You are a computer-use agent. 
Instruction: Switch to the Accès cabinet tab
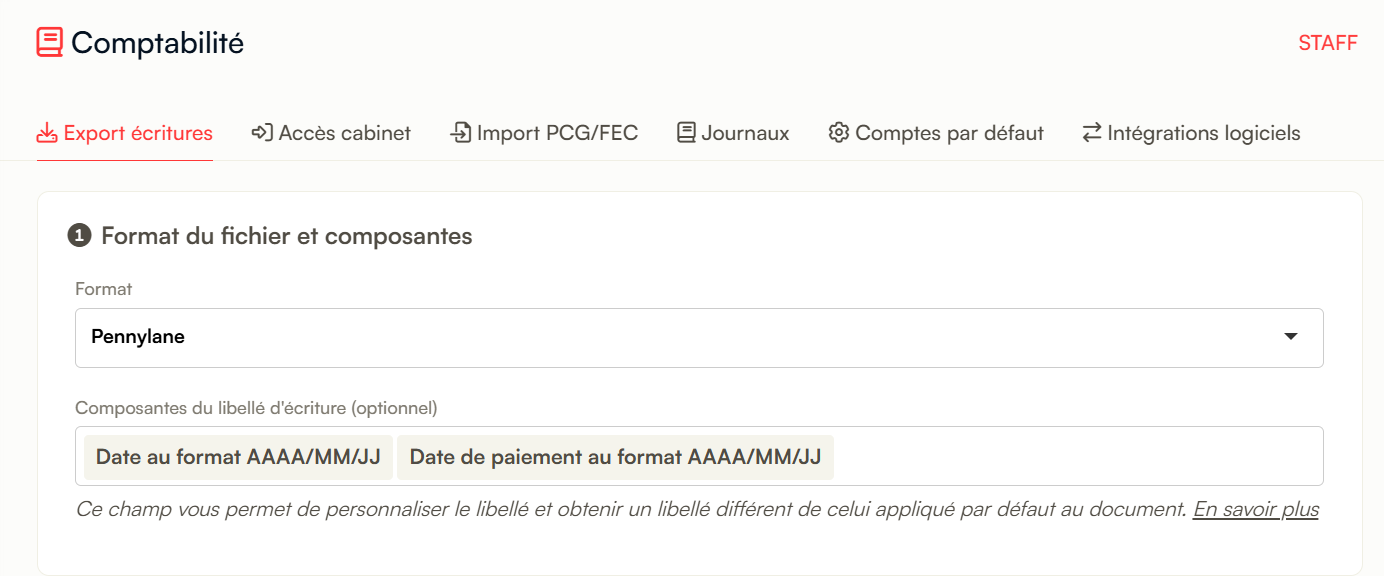(331, 133)
